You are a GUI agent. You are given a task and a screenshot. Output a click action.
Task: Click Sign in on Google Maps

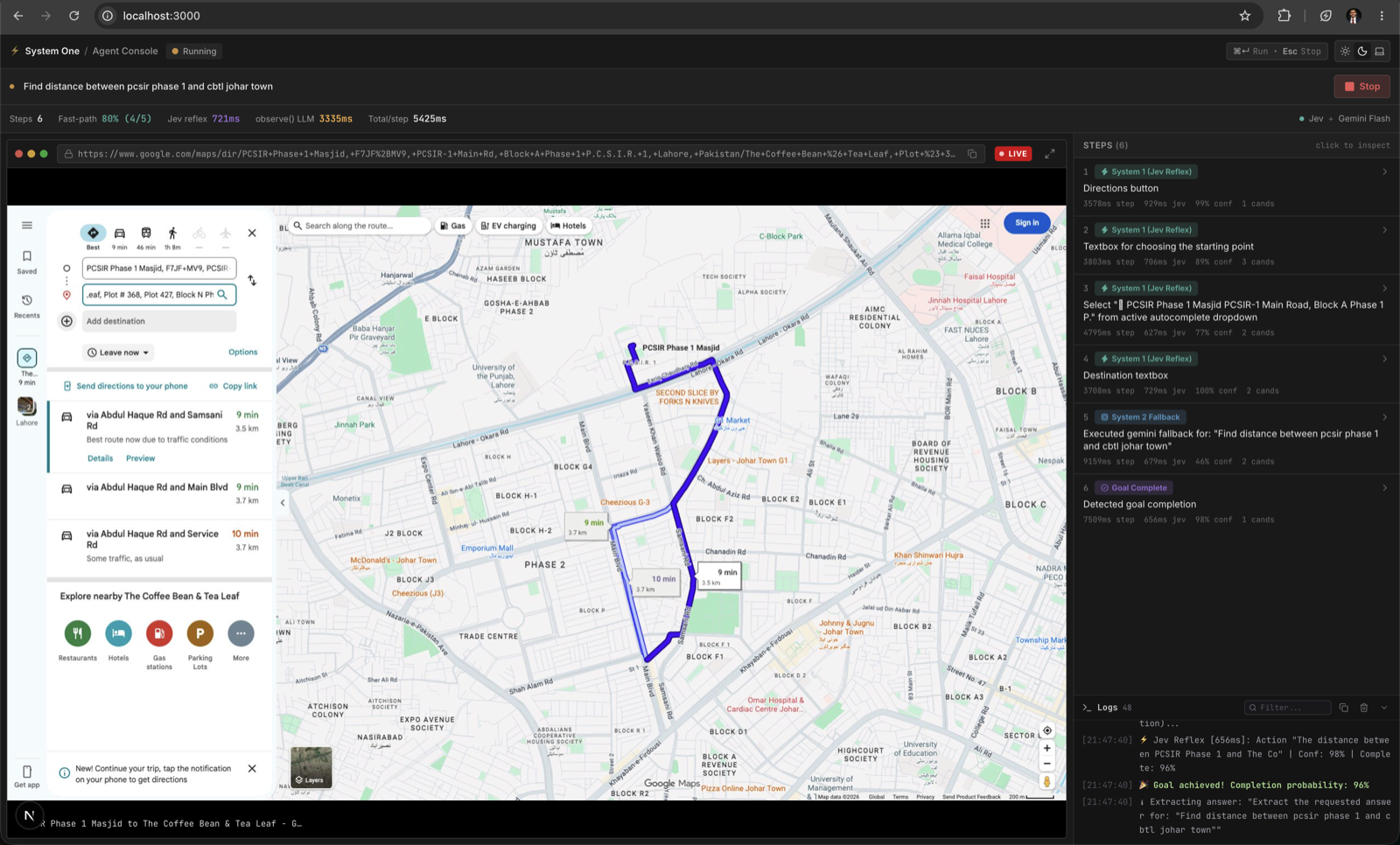pos(1027,223)
